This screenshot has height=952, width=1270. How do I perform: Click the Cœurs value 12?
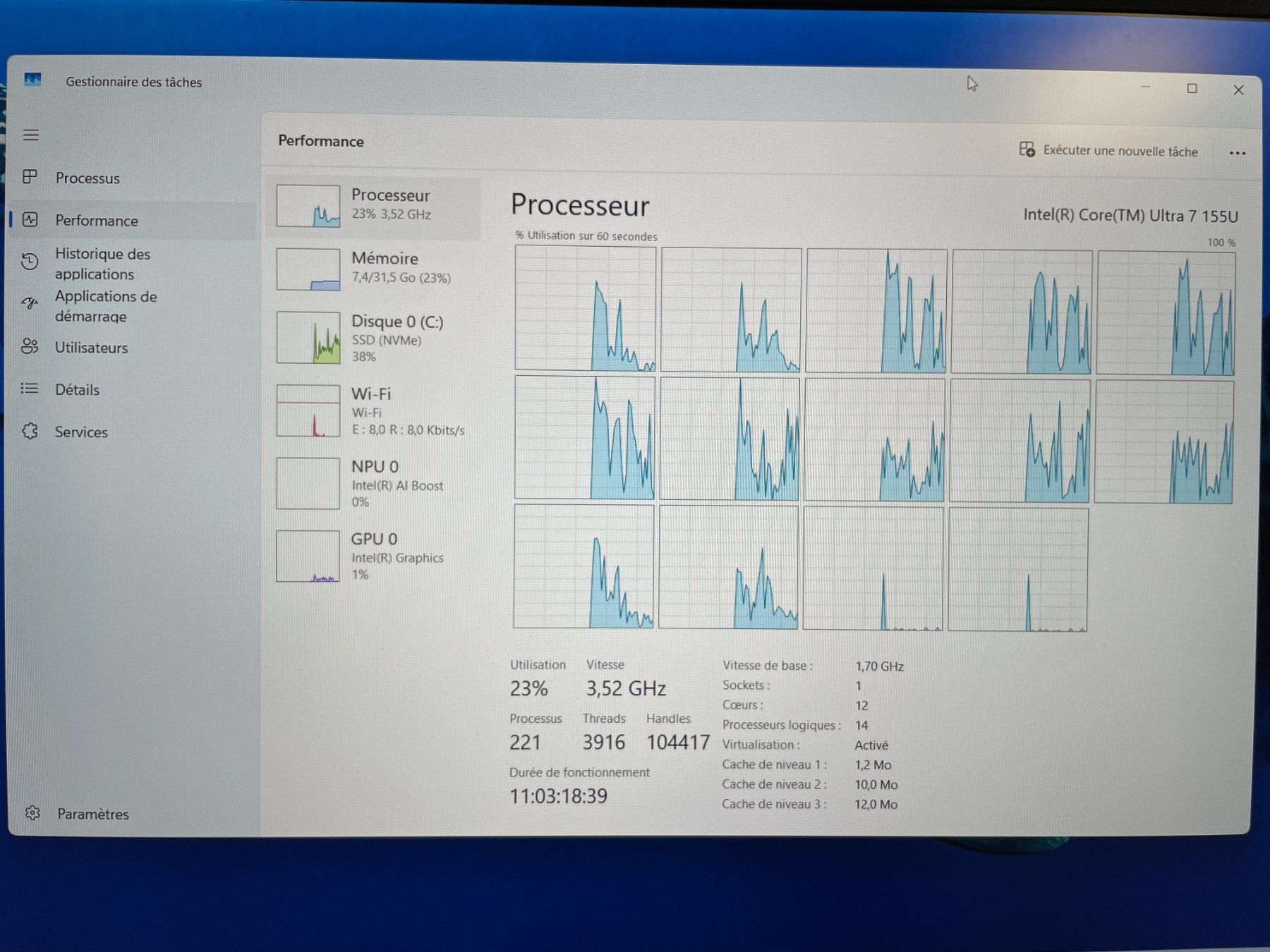861,705
